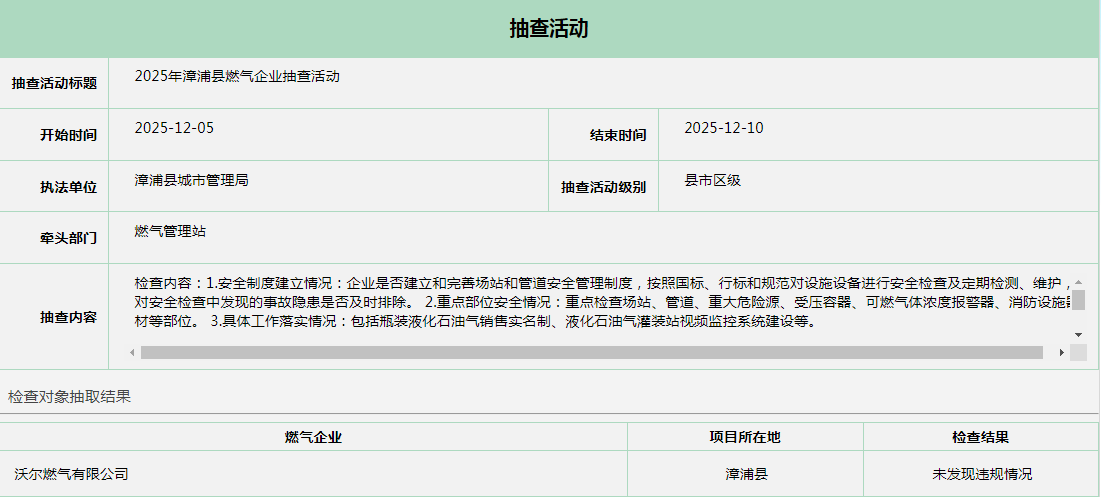Click the vertical scrollbar thumb in 抽查内容

tap(1078, 301)
